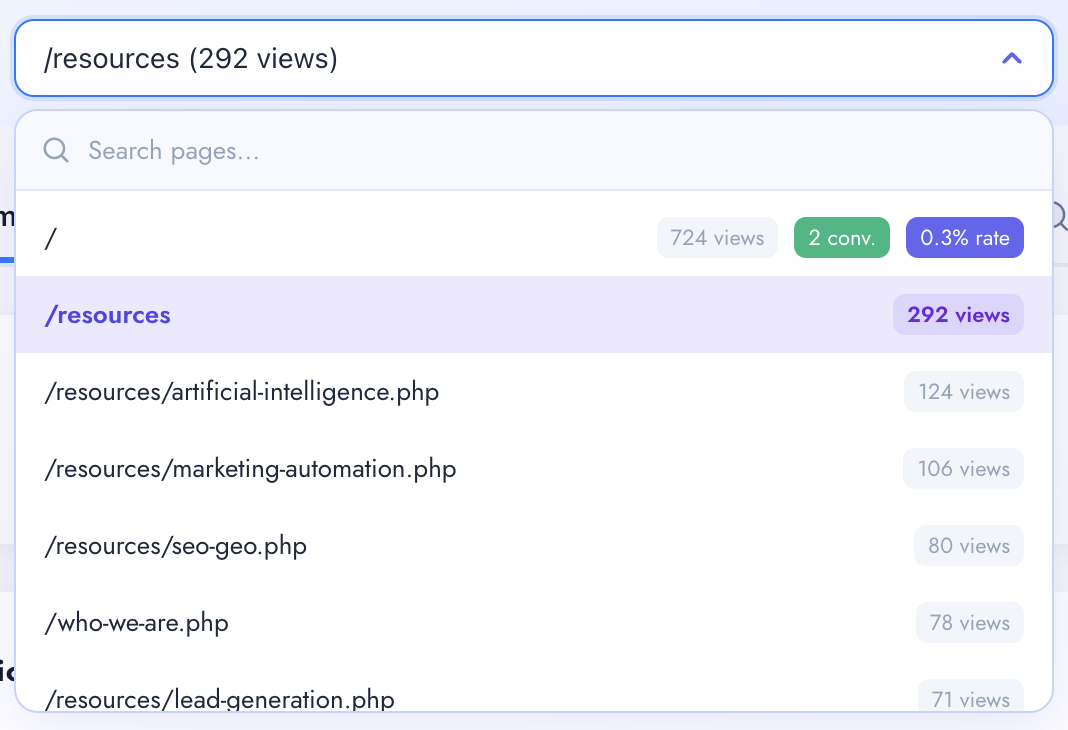Click the 78 views badge
The height and width of the screenshot is (730, 1068).
tap(970, 622)
